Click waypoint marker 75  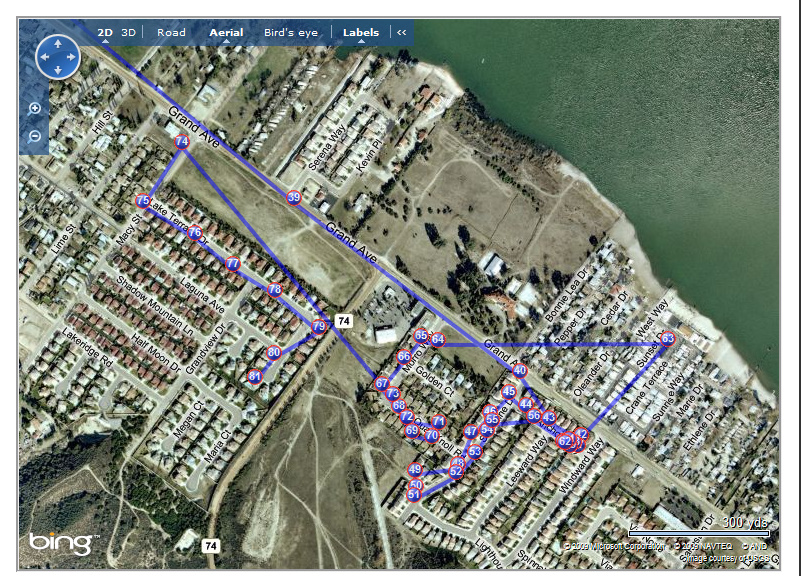click(x=143, y=201)
